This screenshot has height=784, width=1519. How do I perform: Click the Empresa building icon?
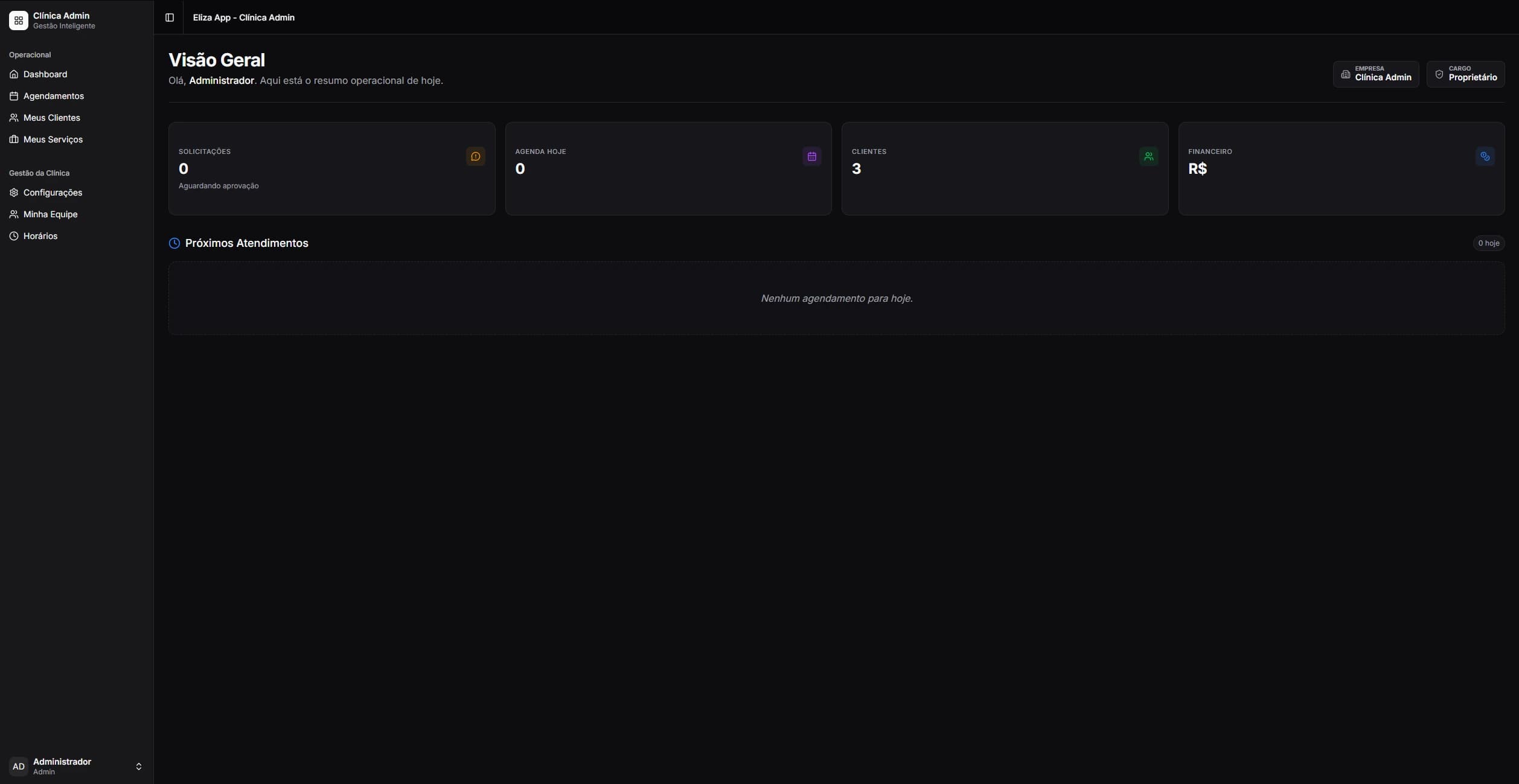pos(1345,74)
